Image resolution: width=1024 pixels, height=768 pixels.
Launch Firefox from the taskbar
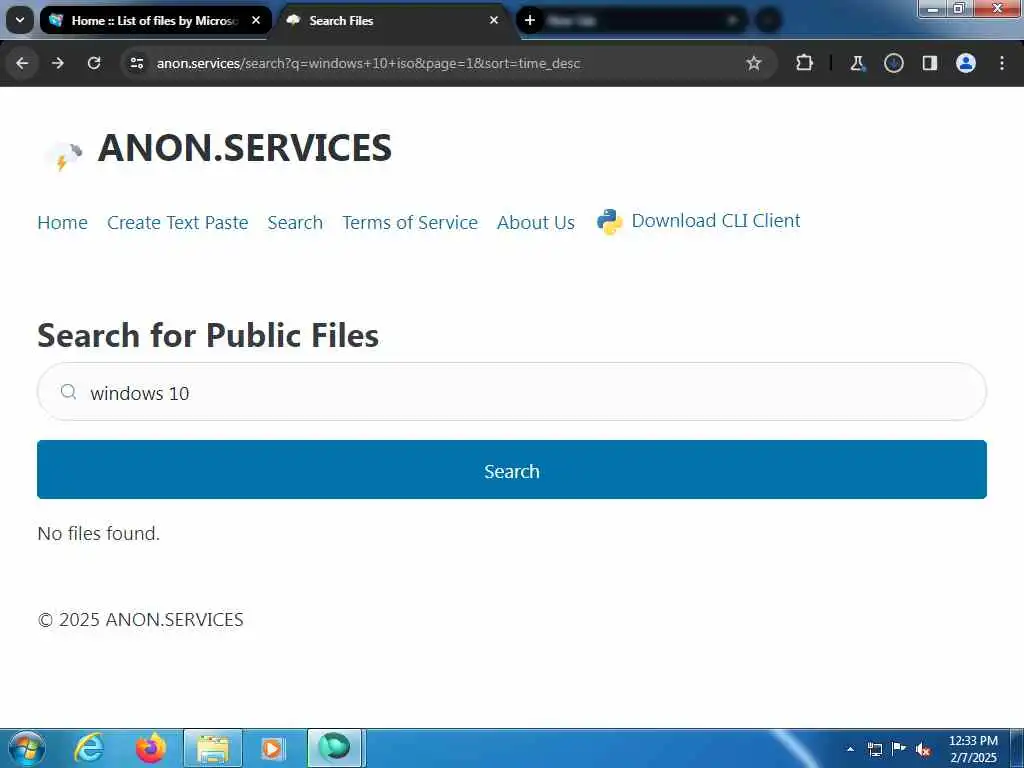coord(151,748)
